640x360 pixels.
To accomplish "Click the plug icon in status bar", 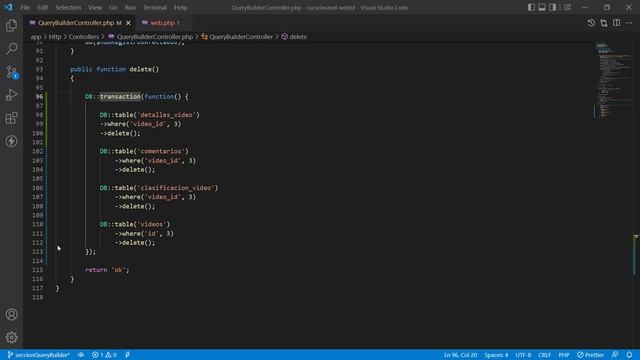I will coord(127,355).
